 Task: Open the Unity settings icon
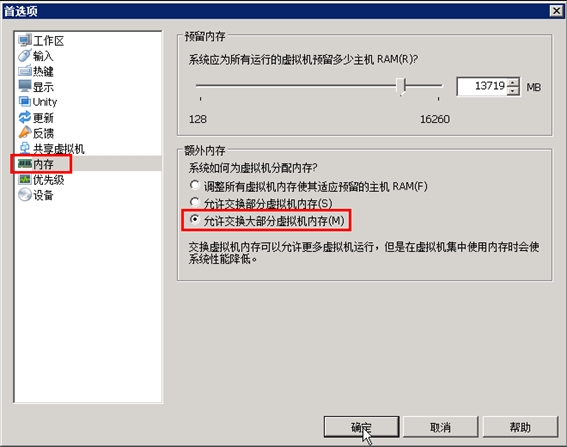25,102
